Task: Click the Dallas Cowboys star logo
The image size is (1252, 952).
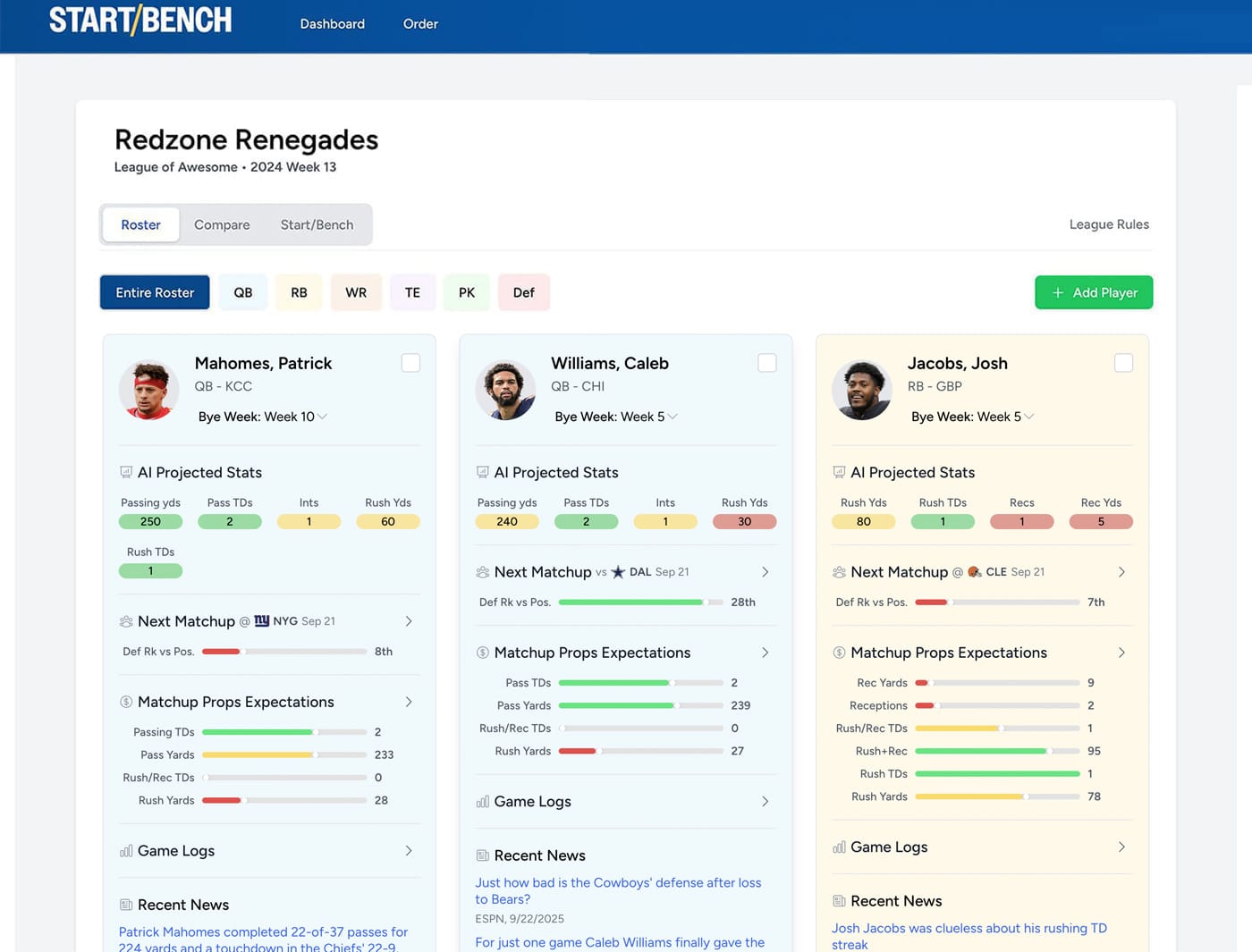Action: coord(618,572)
